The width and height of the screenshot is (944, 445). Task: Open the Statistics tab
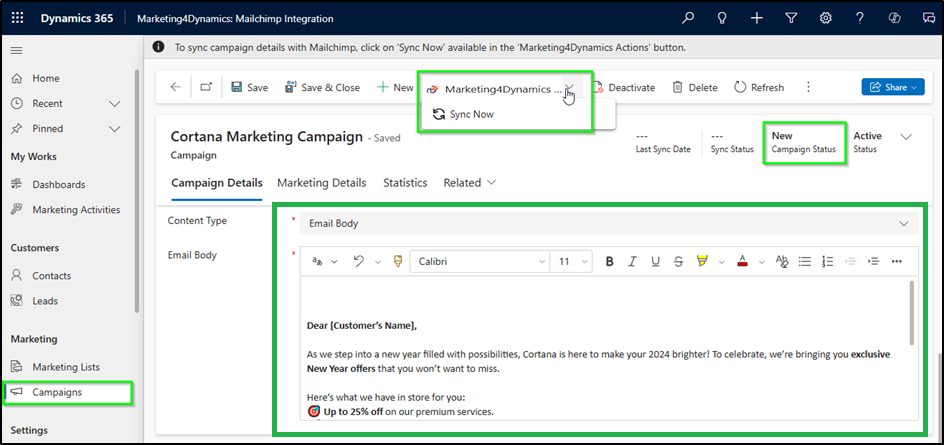click(405, 182)
